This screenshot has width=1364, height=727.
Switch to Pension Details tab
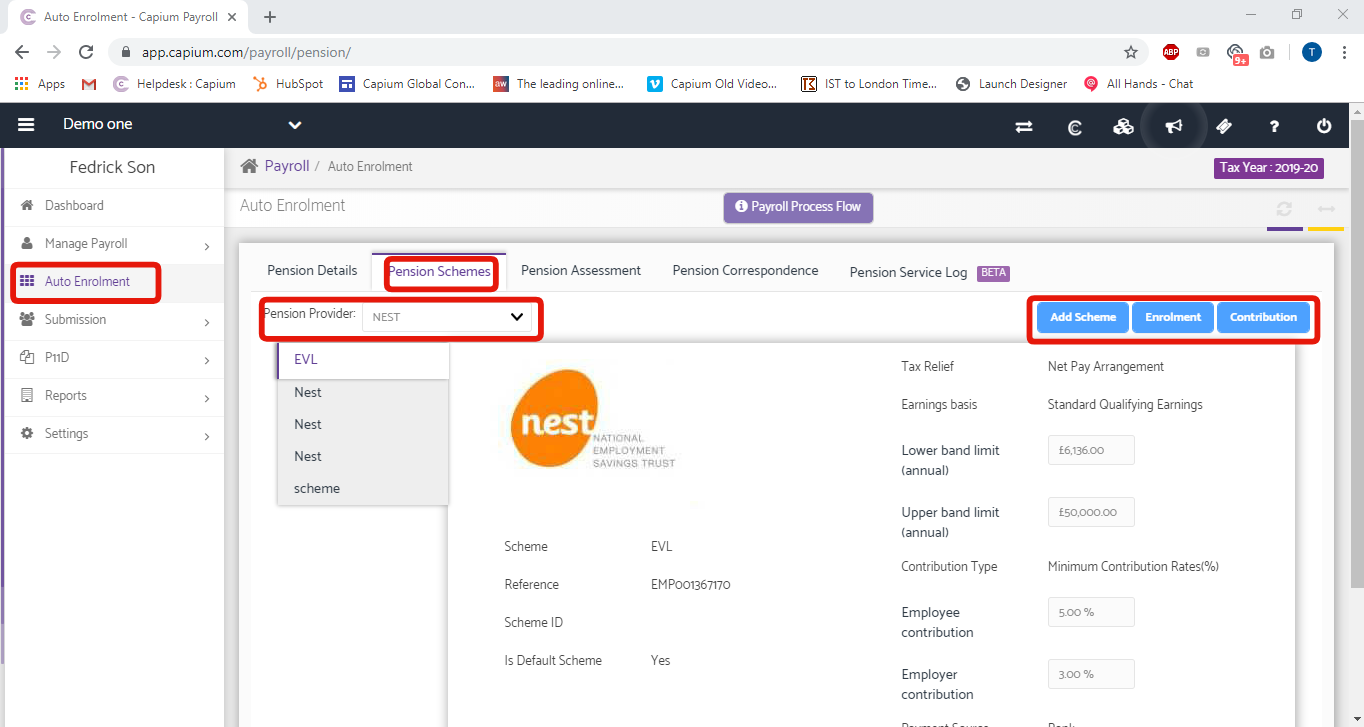[312, 271]
